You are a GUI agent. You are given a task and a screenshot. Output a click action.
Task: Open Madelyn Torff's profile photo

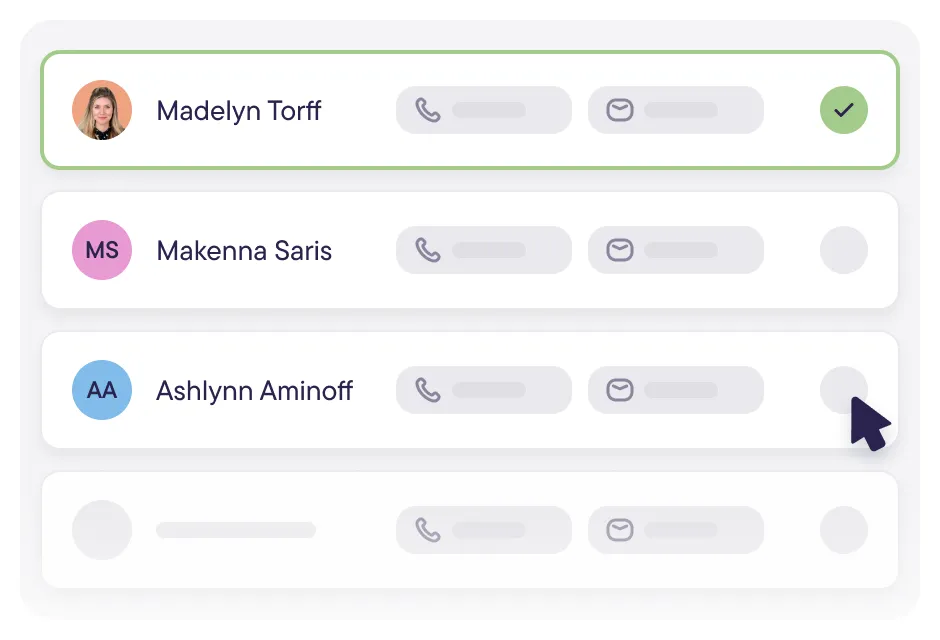102,110
